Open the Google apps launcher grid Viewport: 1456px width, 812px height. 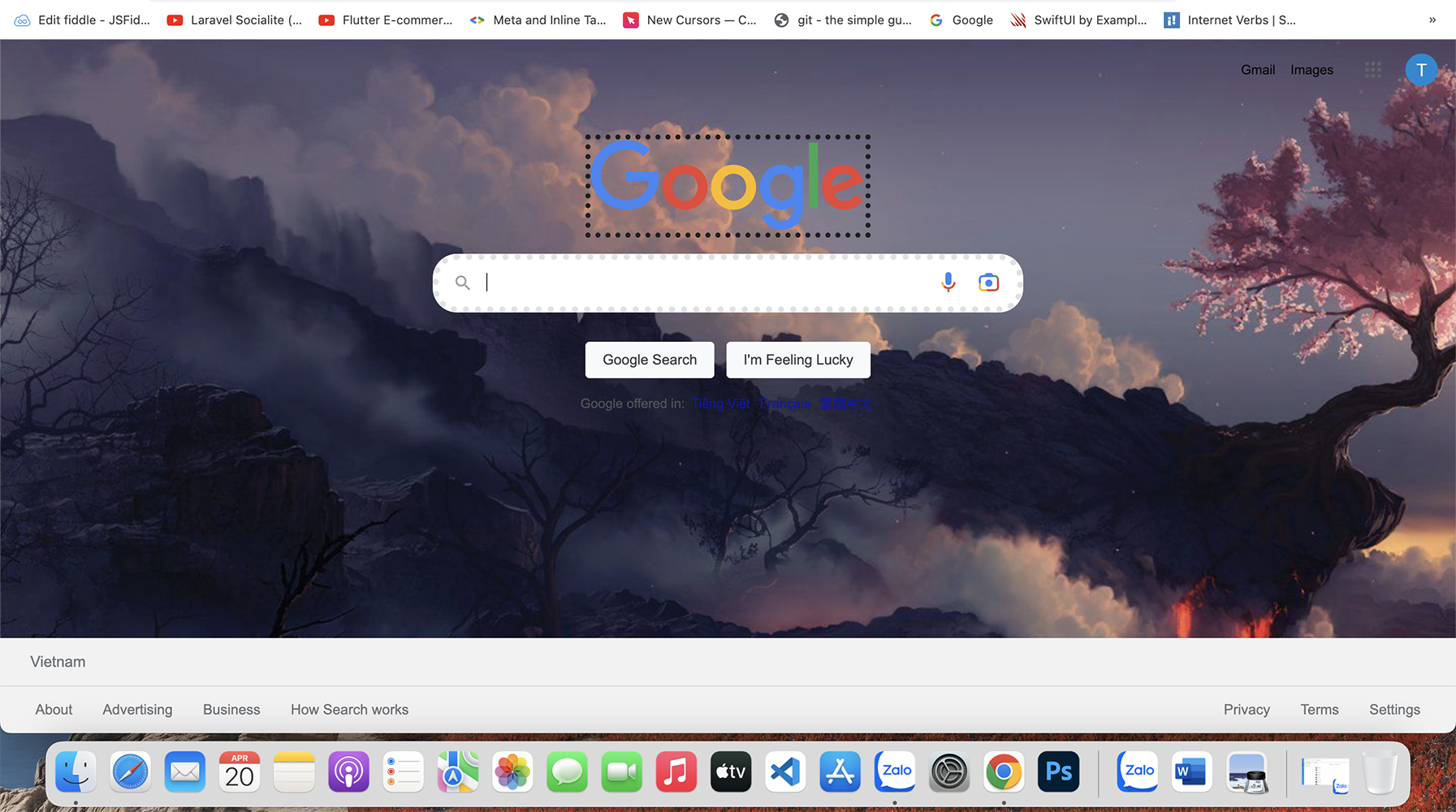1373,70
